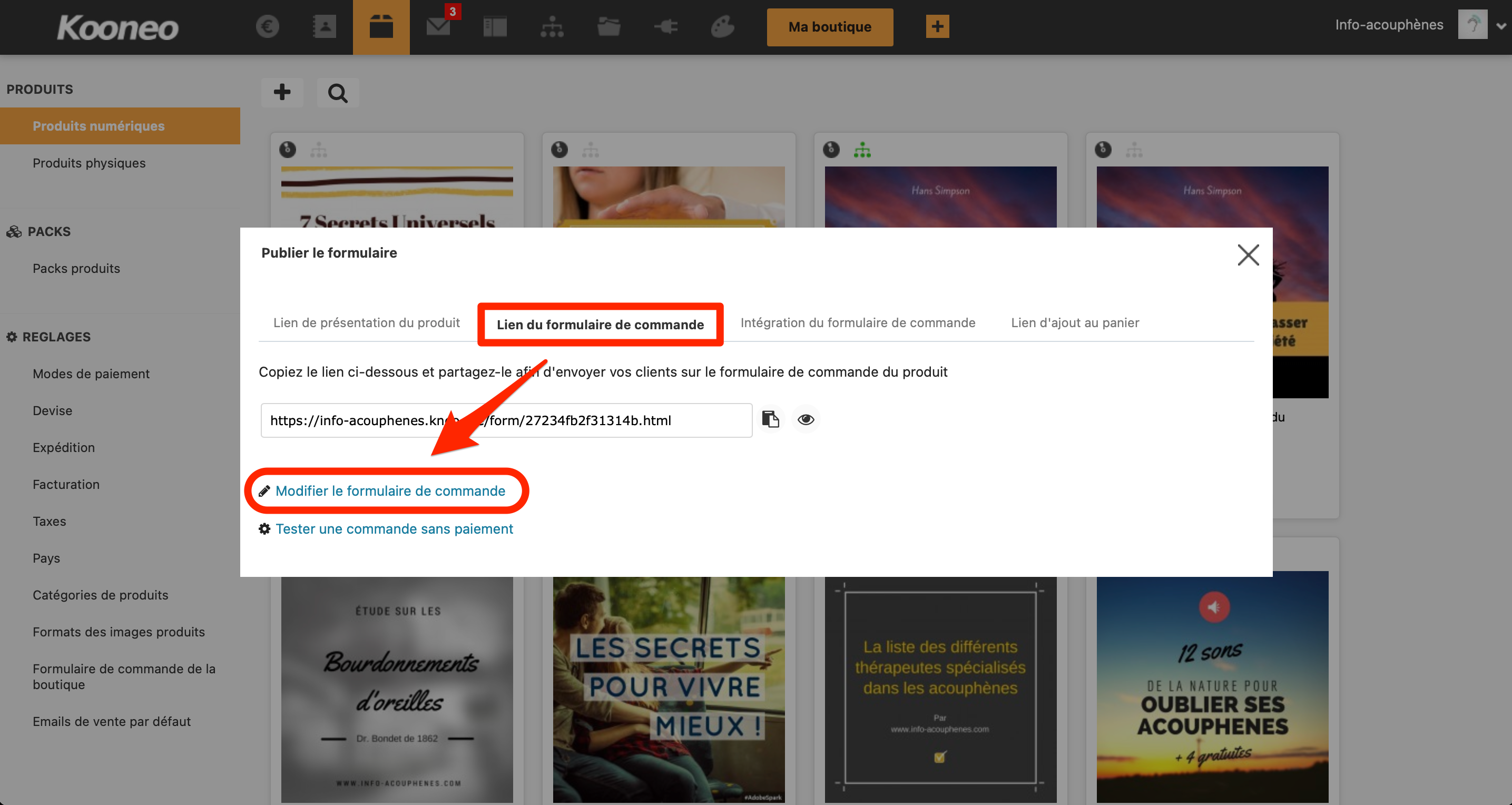Switch to Lien du formulaire de commande tab

[x=600, y=325]
